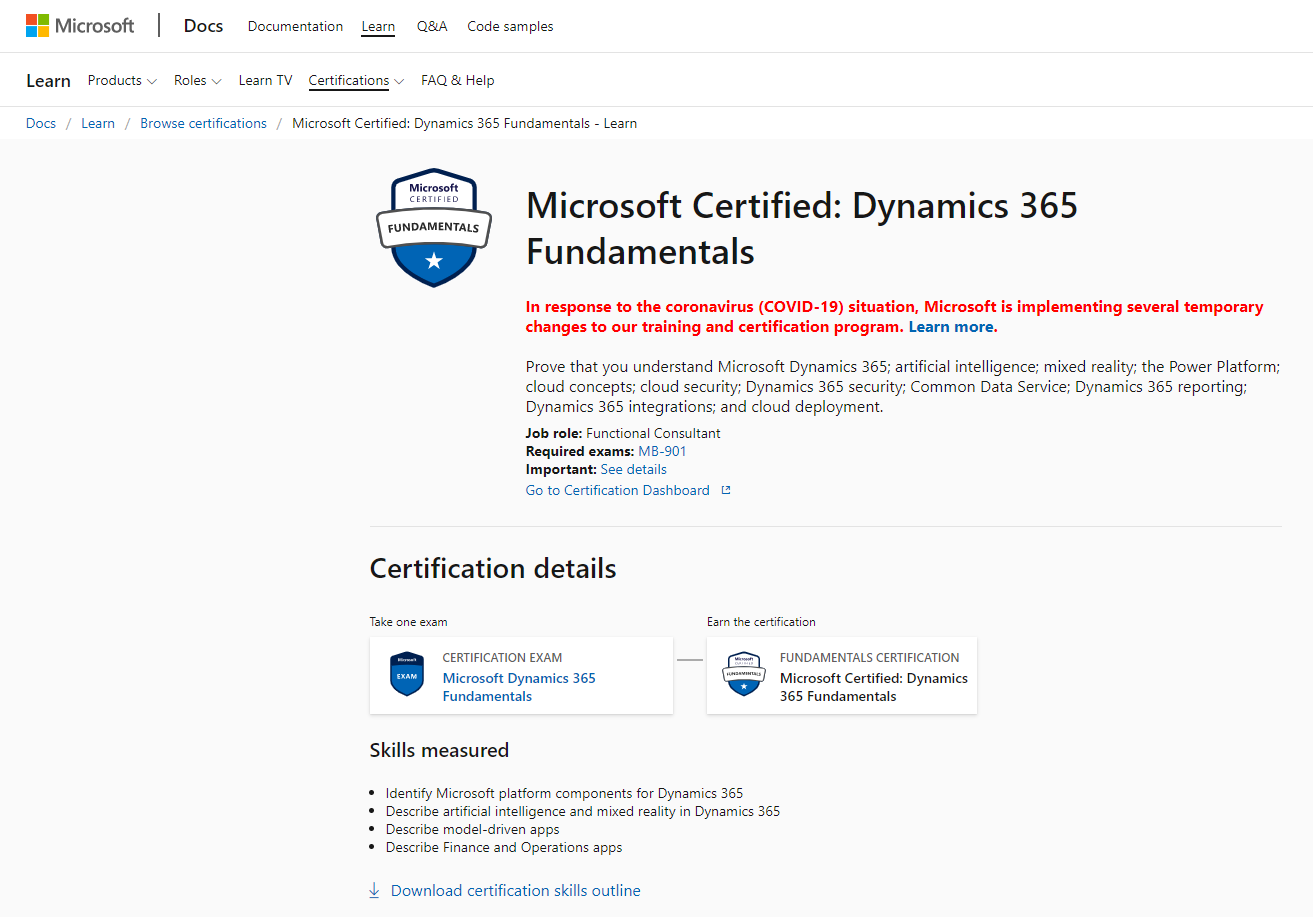
Task: Click the 'CERTIFICATION EXAM' card label
Action: point(503,658)
